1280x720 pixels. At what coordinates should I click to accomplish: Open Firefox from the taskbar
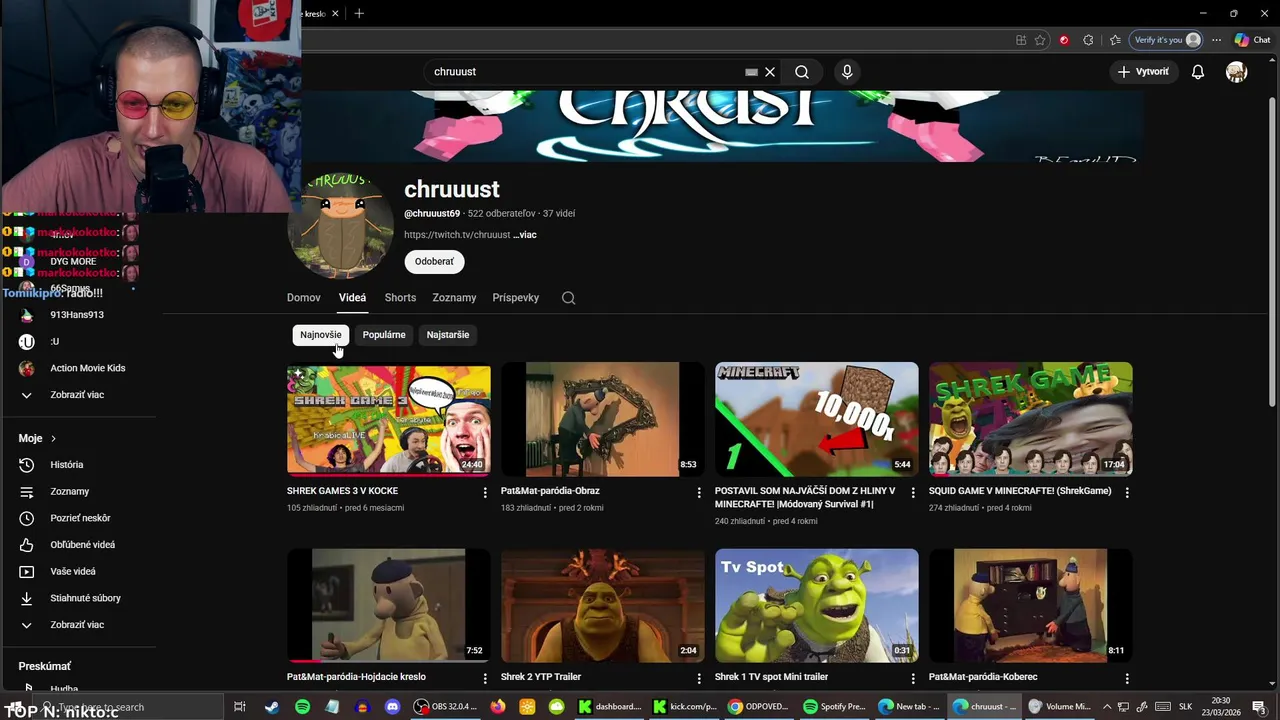(x=498, y=707)
